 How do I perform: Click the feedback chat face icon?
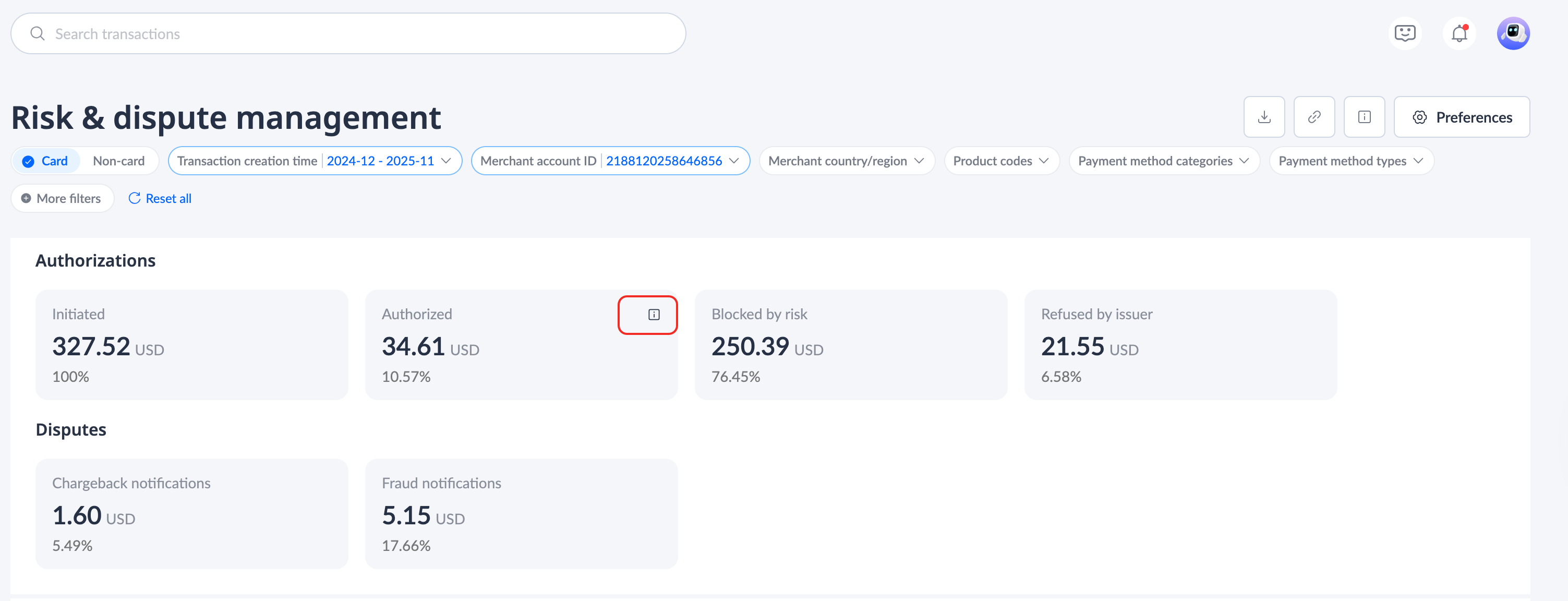point(1404,33)
